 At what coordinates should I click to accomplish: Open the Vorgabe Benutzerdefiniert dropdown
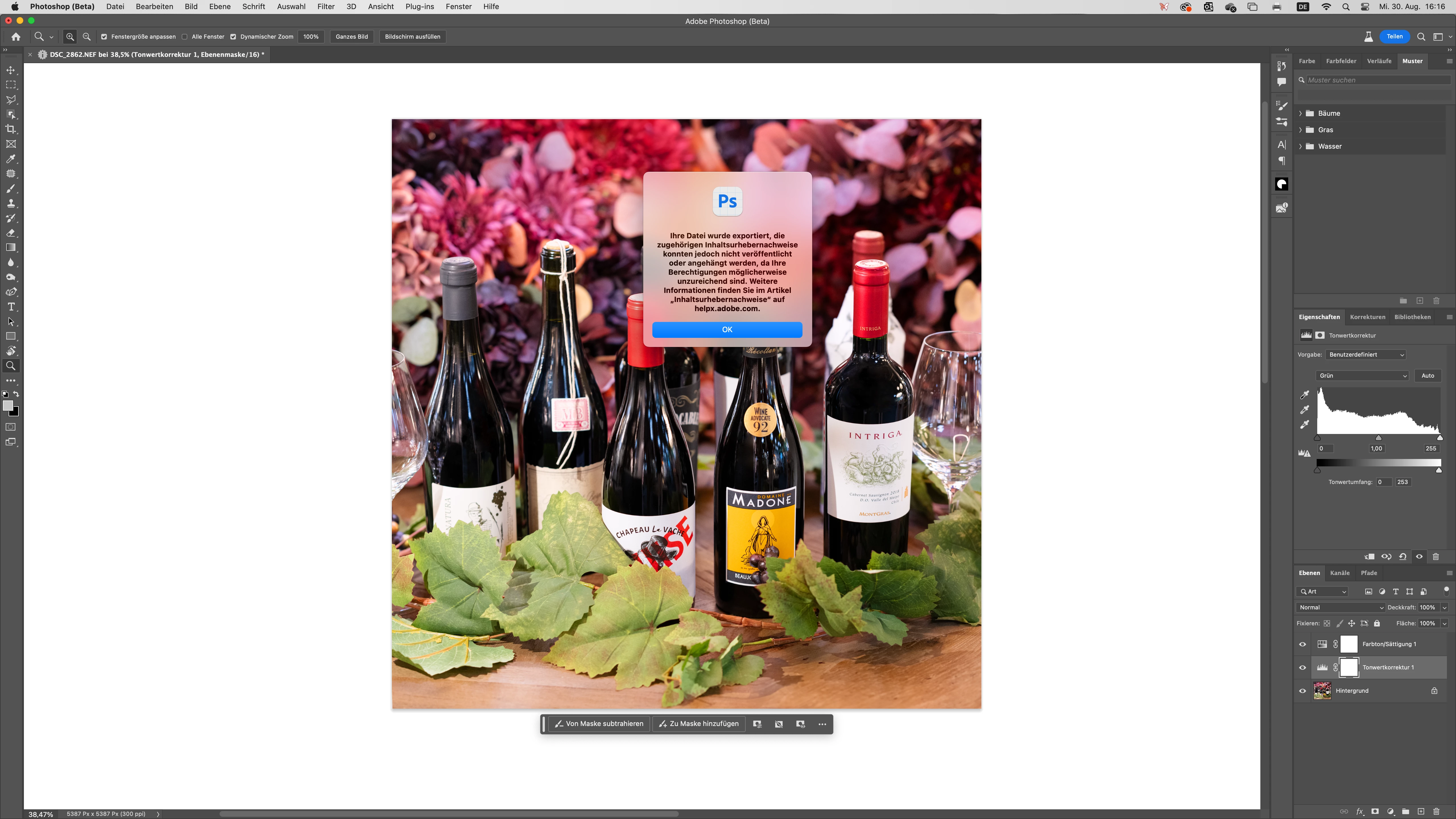1366,355
